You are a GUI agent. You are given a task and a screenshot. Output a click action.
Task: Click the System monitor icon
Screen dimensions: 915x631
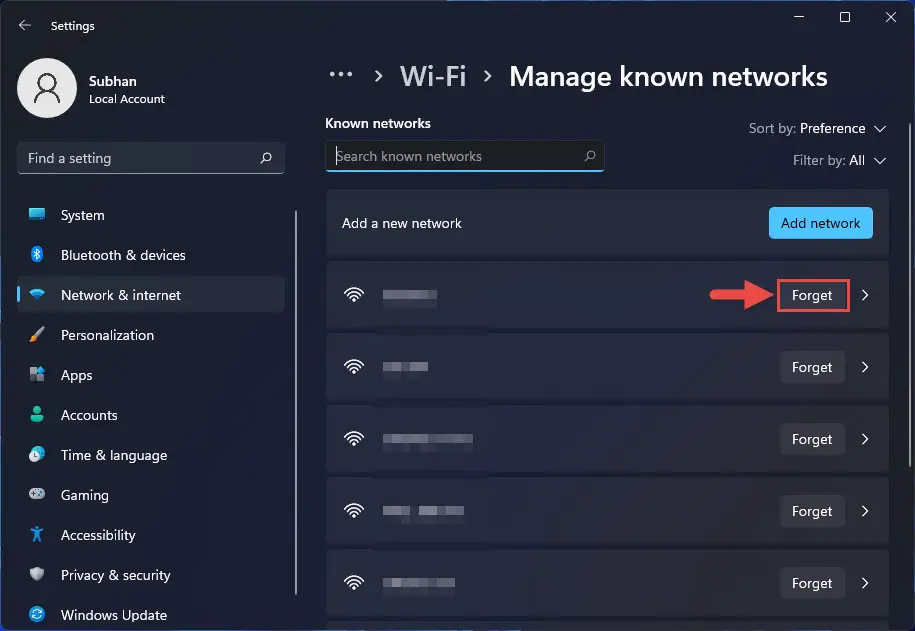(37, 214)
